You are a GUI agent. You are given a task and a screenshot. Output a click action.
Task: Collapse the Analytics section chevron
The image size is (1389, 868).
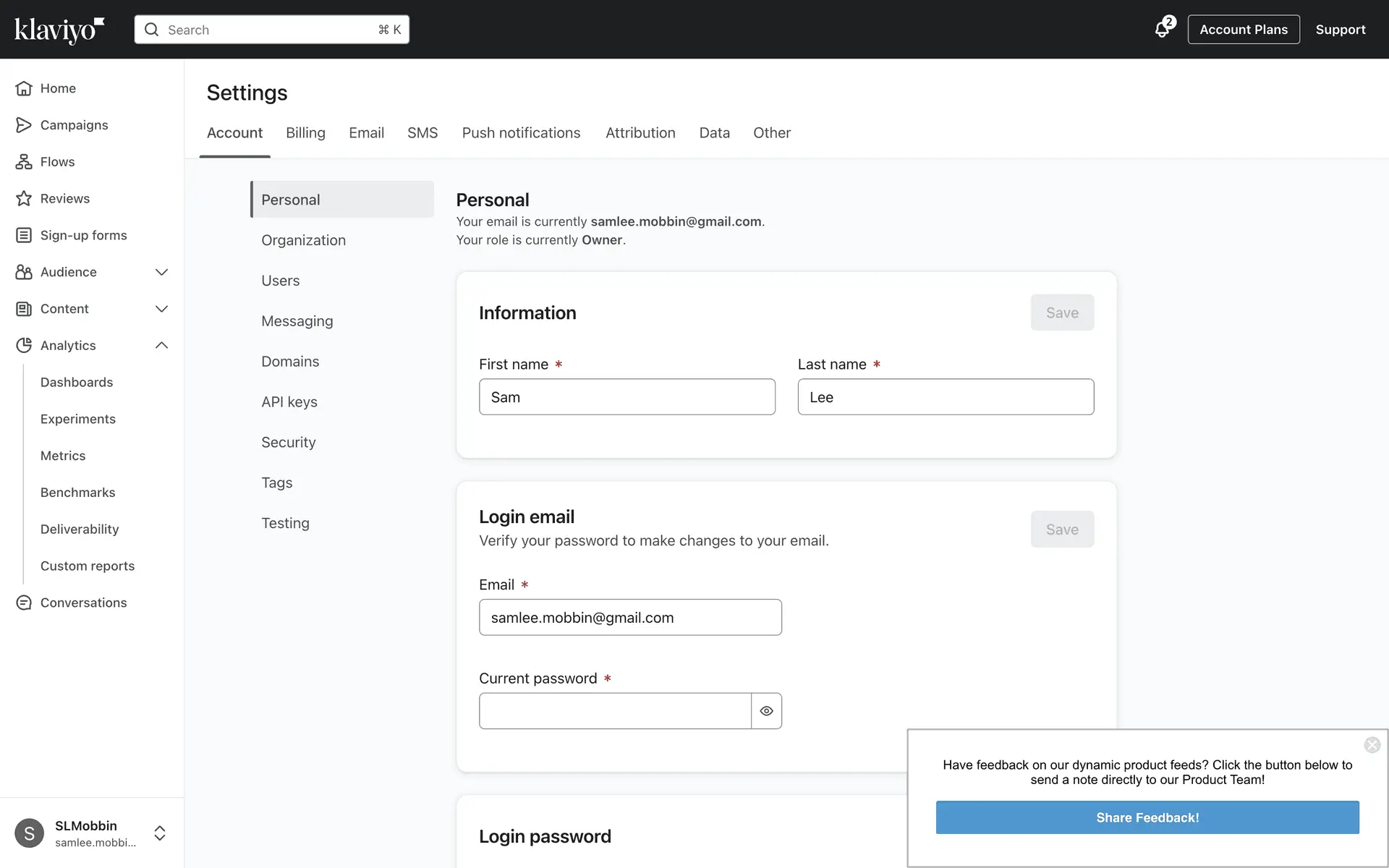pos(161,346)
